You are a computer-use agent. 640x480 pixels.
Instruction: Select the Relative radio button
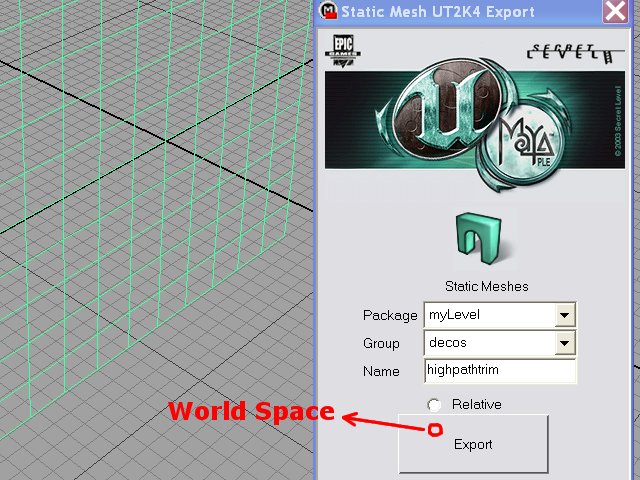(434, 405)
